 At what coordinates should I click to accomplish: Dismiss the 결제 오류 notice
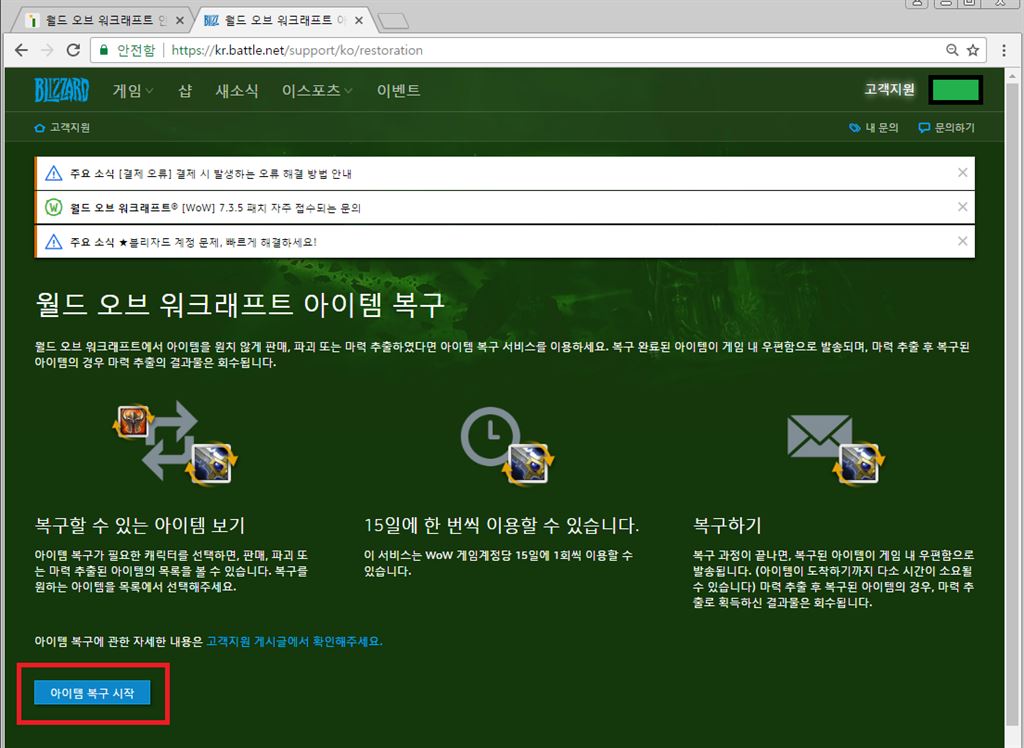(963, 173)
